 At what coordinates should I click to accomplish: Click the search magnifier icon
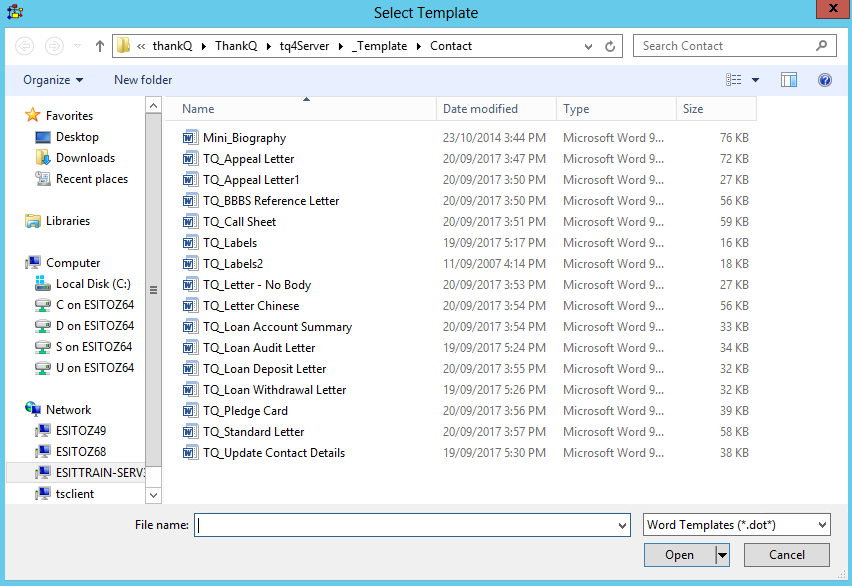pos(821,46)
